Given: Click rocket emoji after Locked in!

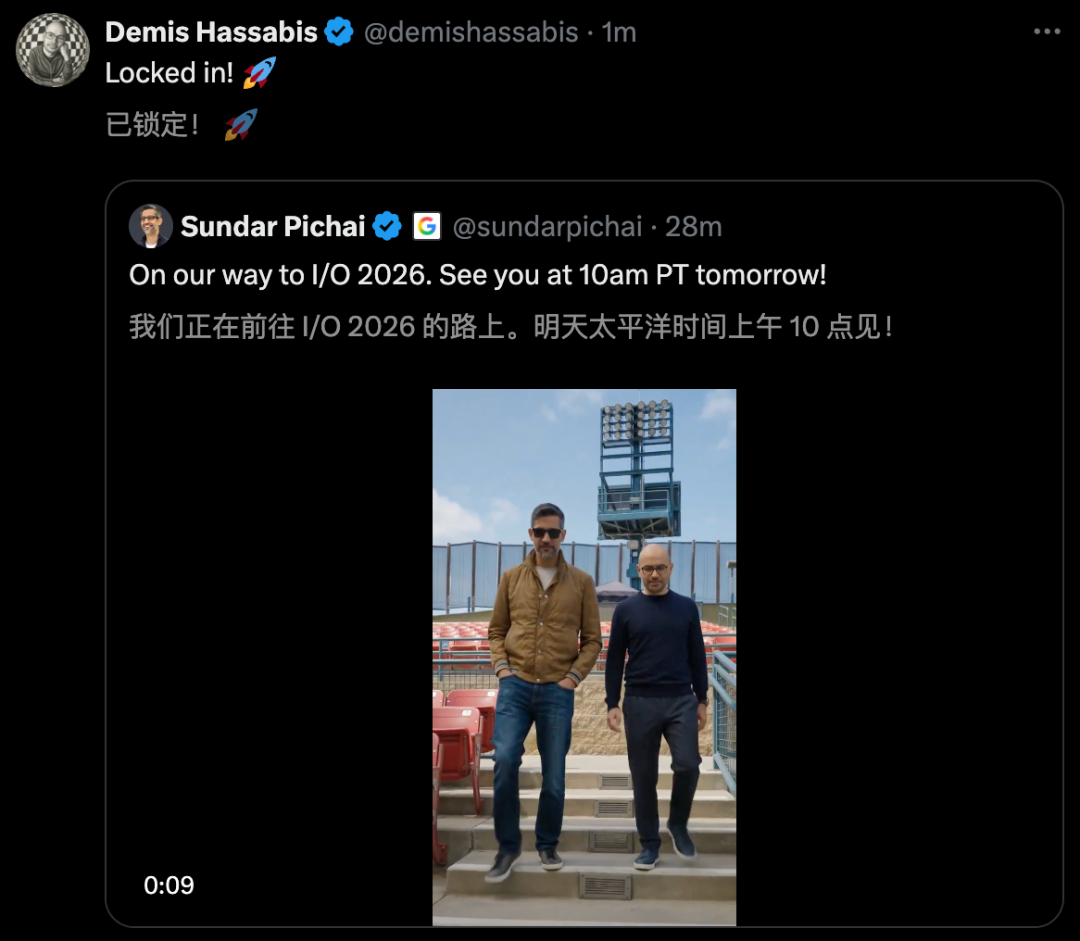Looking at the screenshot, I should (260, 72).
